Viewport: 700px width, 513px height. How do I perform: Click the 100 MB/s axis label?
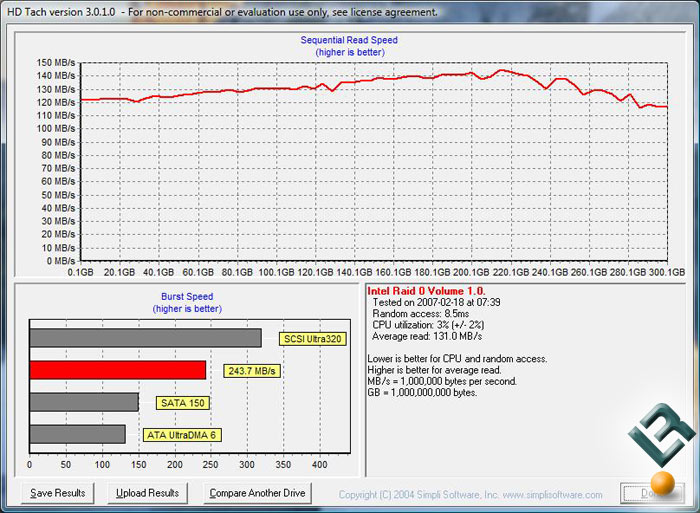click(x=56, y=129)
